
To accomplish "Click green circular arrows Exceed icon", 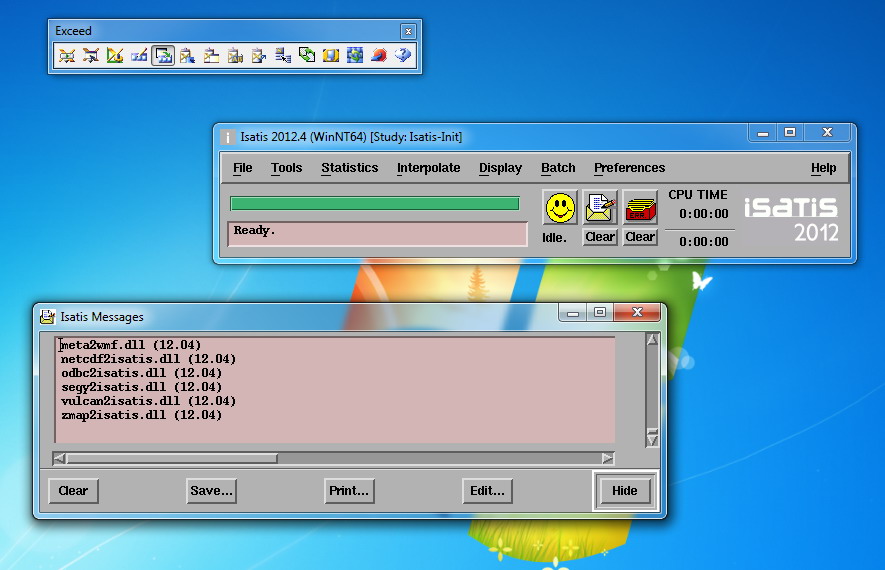I will click(x=307, y=55).
